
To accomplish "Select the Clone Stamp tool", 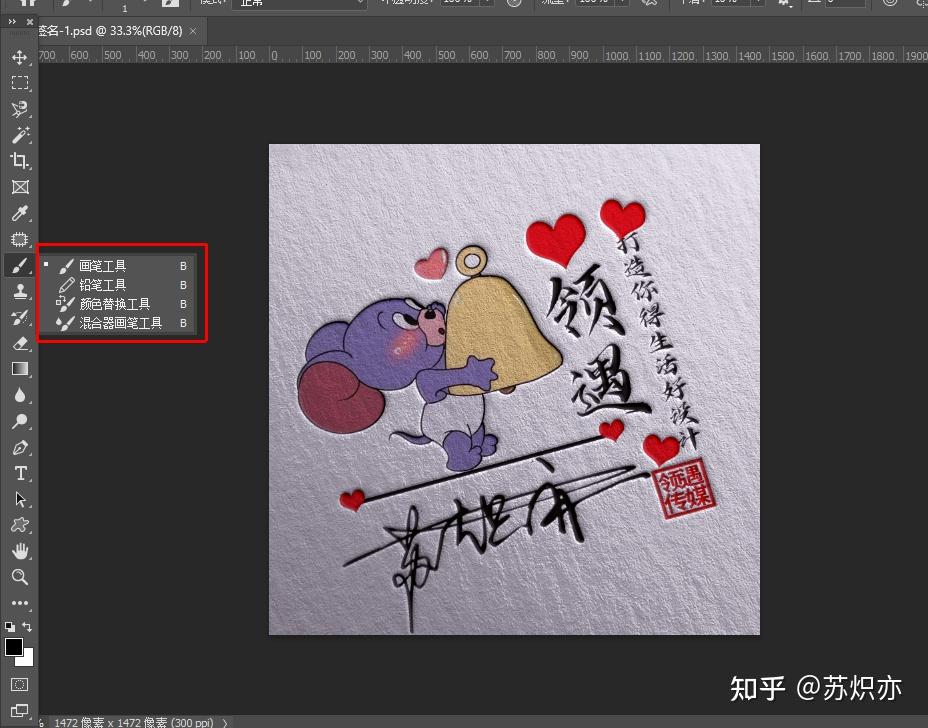I will click(20, 291).
